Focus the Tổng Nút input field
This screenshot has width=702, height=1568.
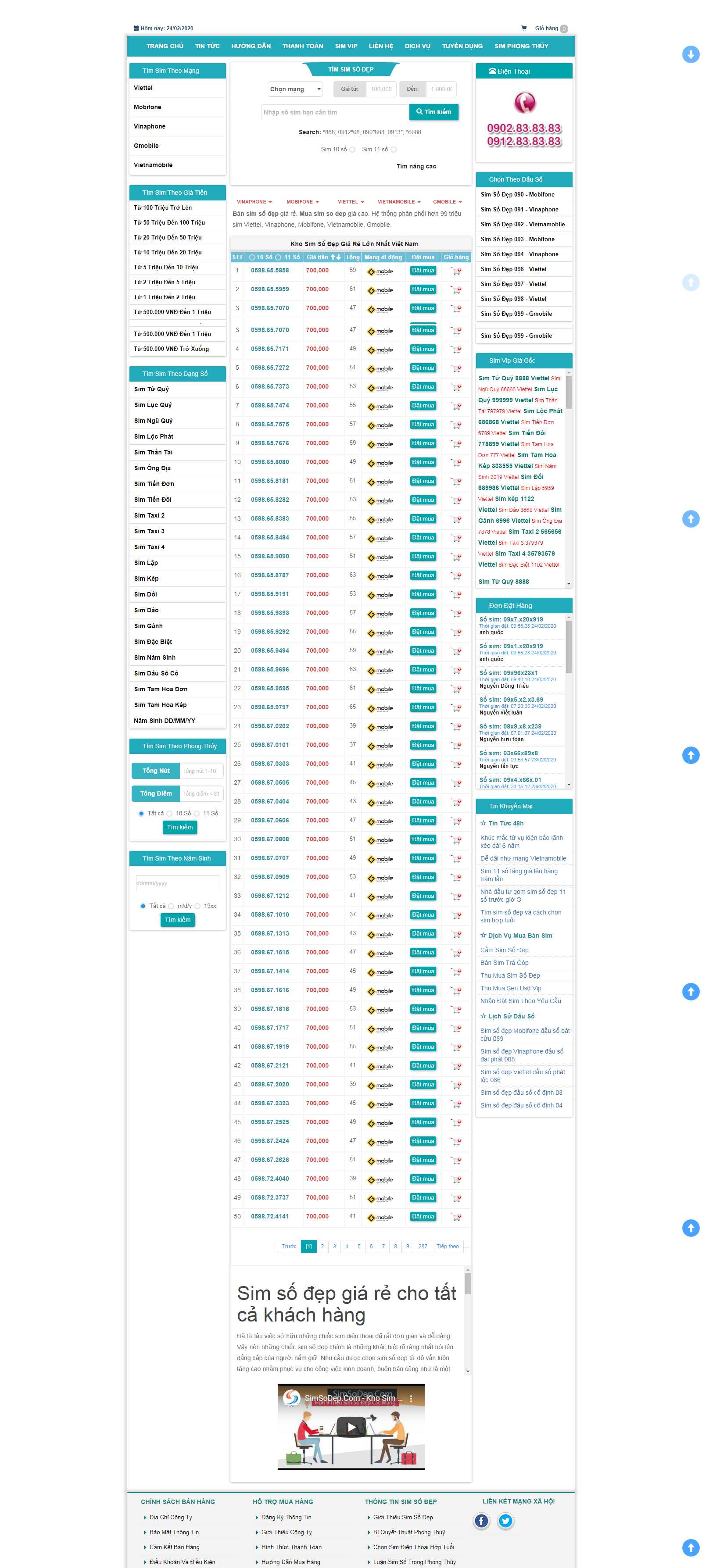tap(201, 771)
